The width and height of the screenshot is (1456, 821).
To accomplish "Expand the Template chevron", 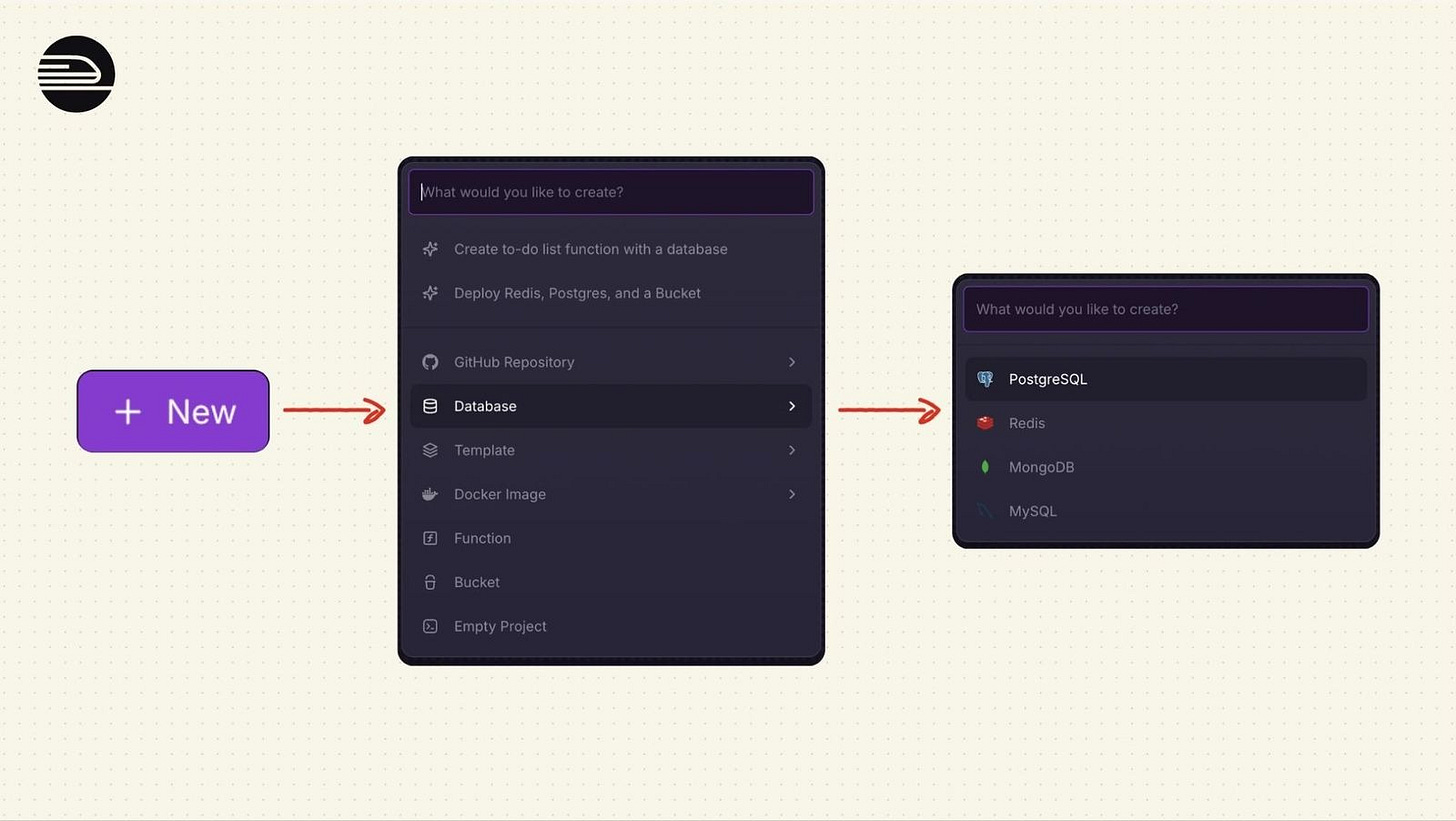I will pos(792,450).
